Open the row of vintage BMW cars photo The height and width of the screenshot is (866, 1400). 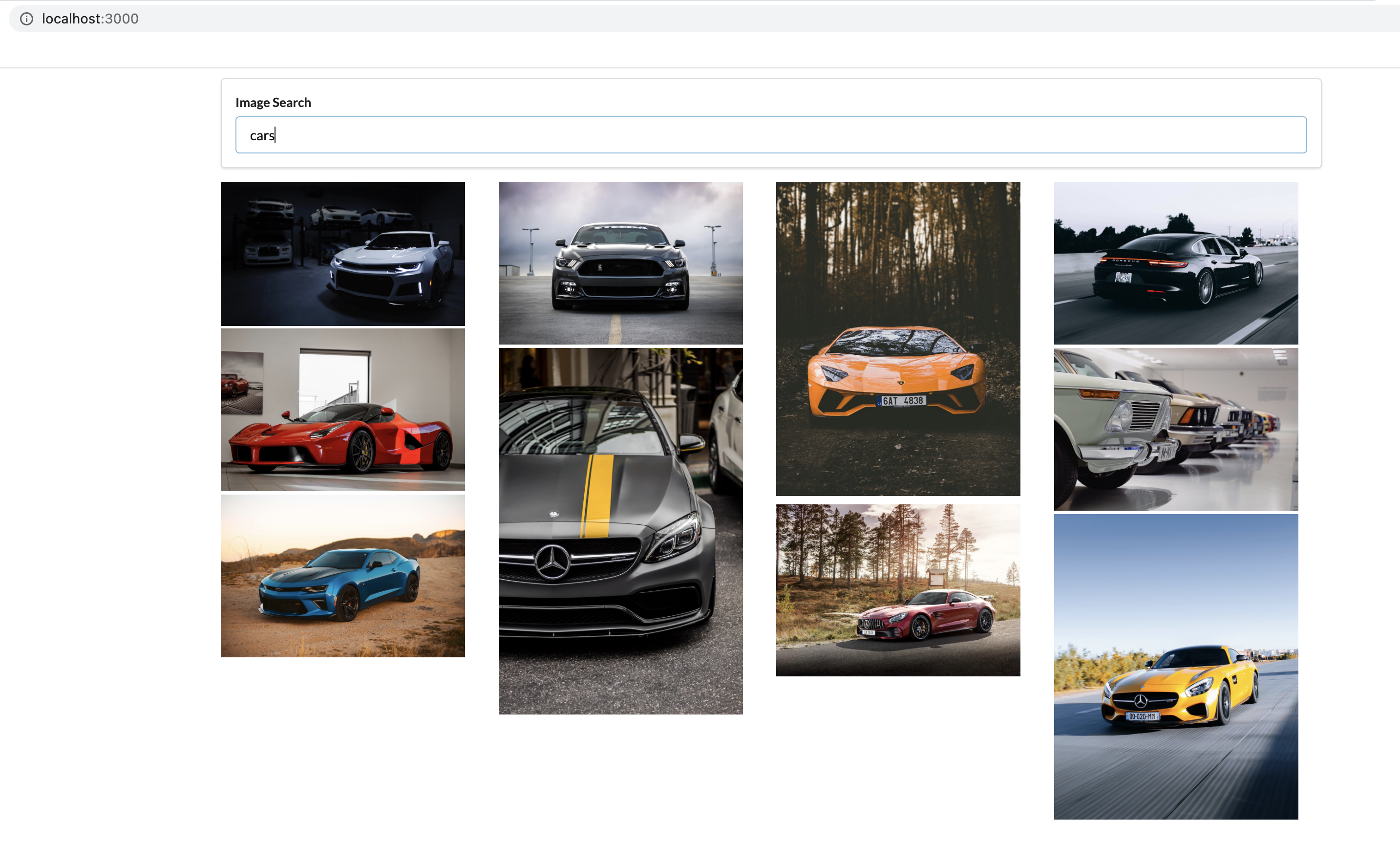pyautogui.click(x=1176, y=429)
